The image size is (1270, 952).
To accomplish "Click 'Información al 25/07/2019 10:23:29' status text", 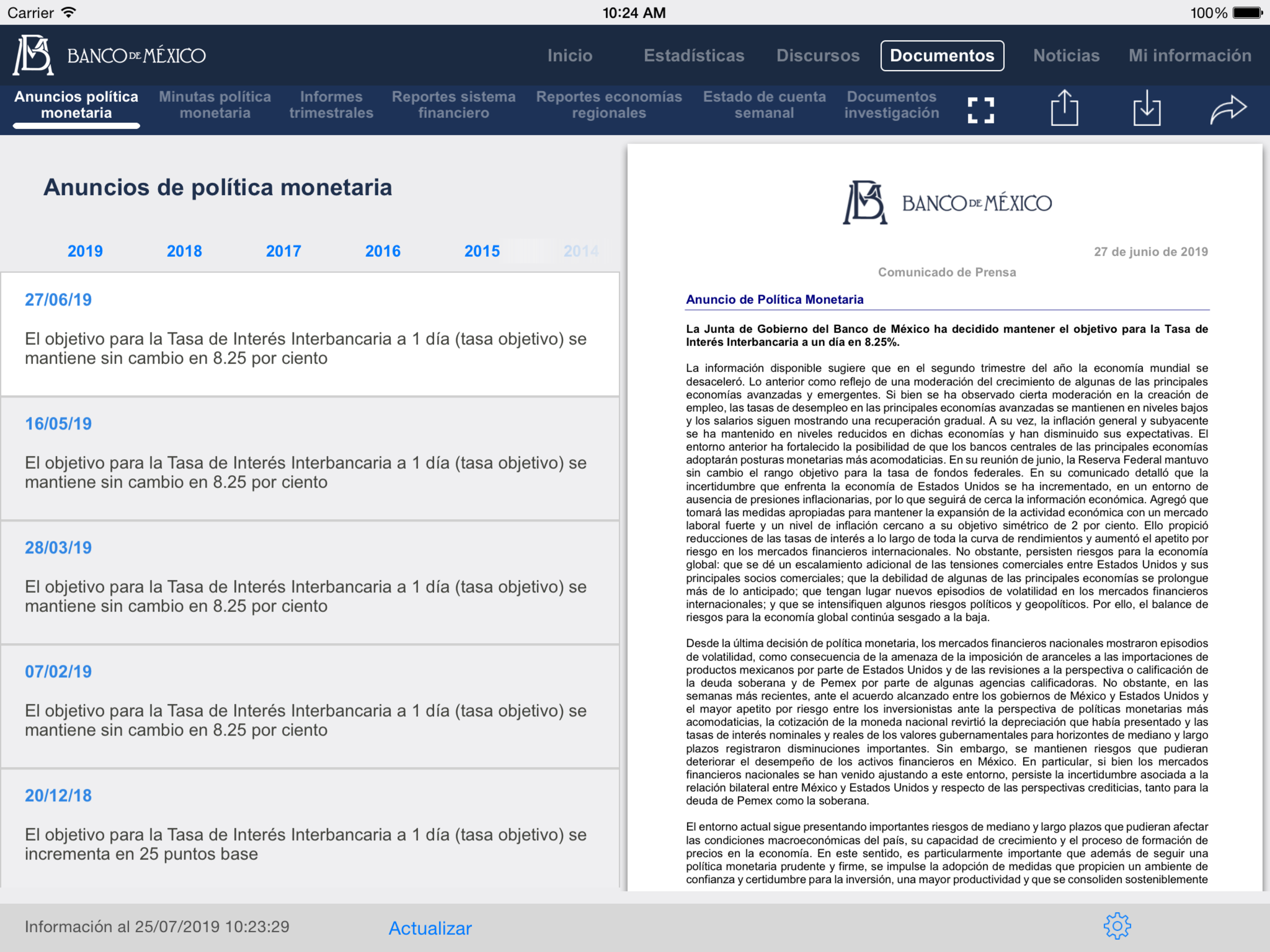I will [157, 926].
